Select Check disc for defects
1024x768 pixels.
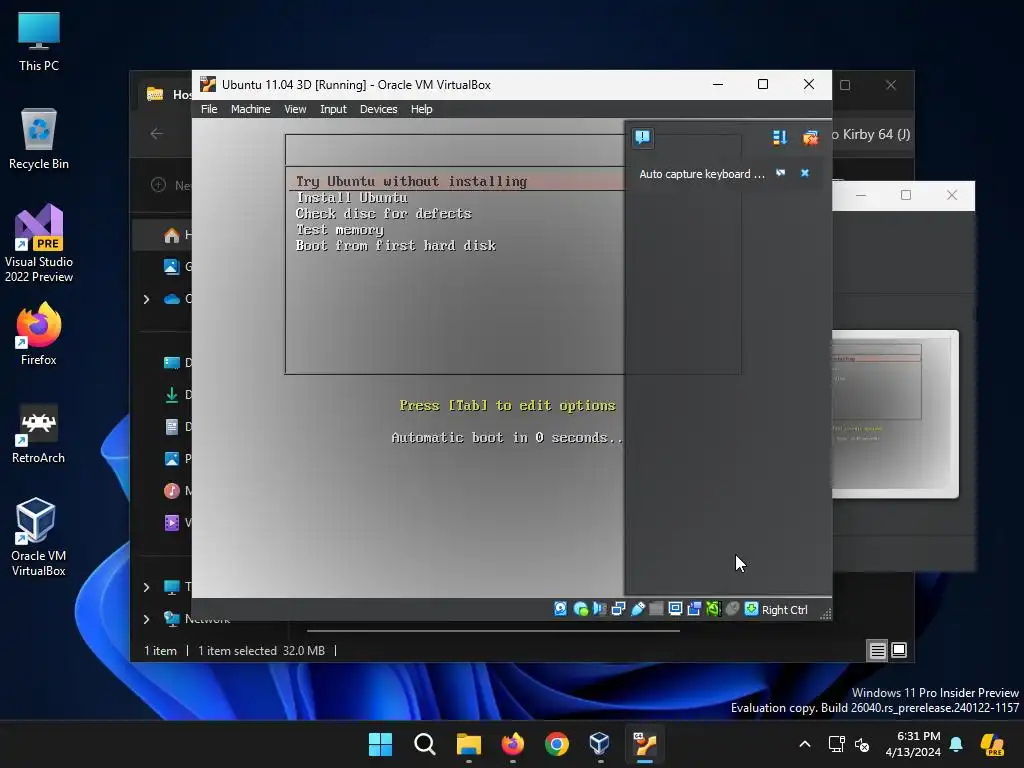coord(383,214)
